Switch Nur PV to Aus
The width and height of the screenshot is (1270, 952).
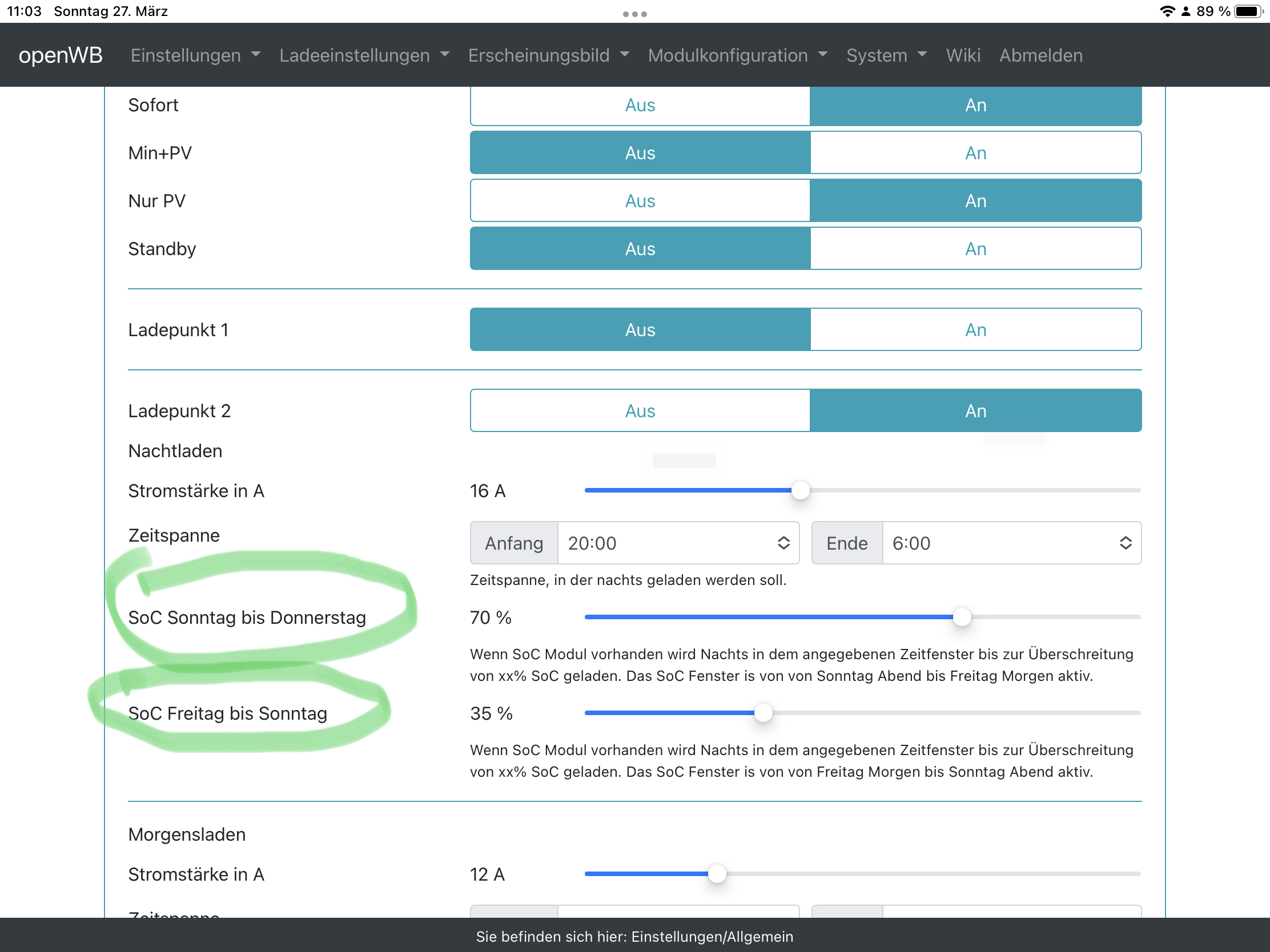(640, 201)
